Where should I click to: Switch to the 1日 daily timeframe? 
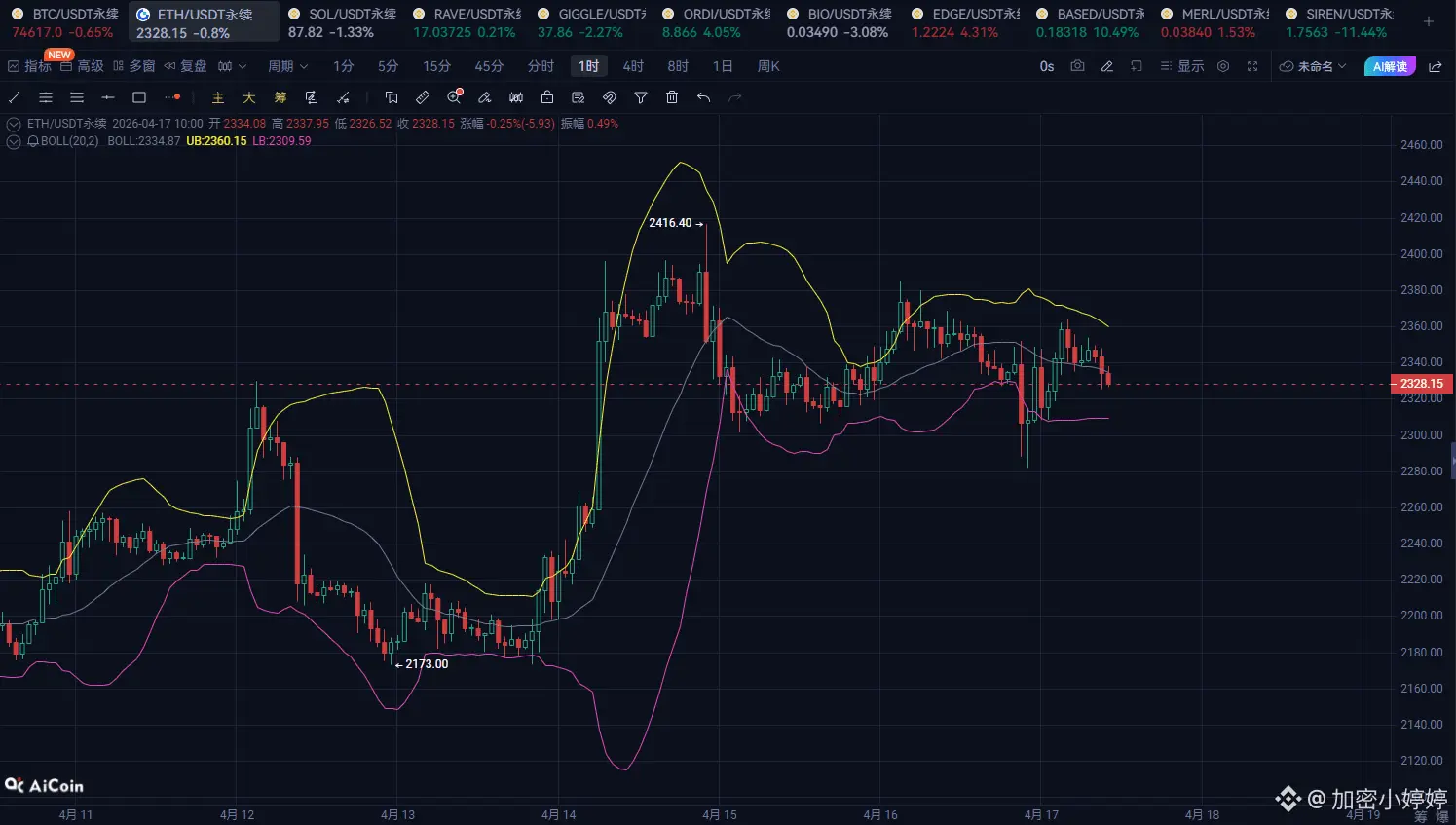723,66
